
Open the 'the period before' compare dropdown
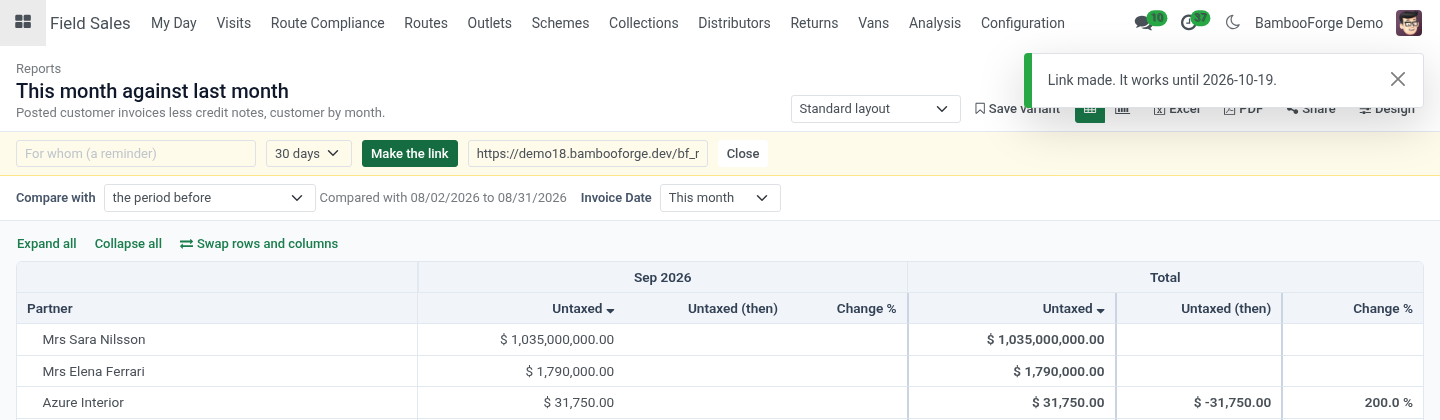point(210,198)
